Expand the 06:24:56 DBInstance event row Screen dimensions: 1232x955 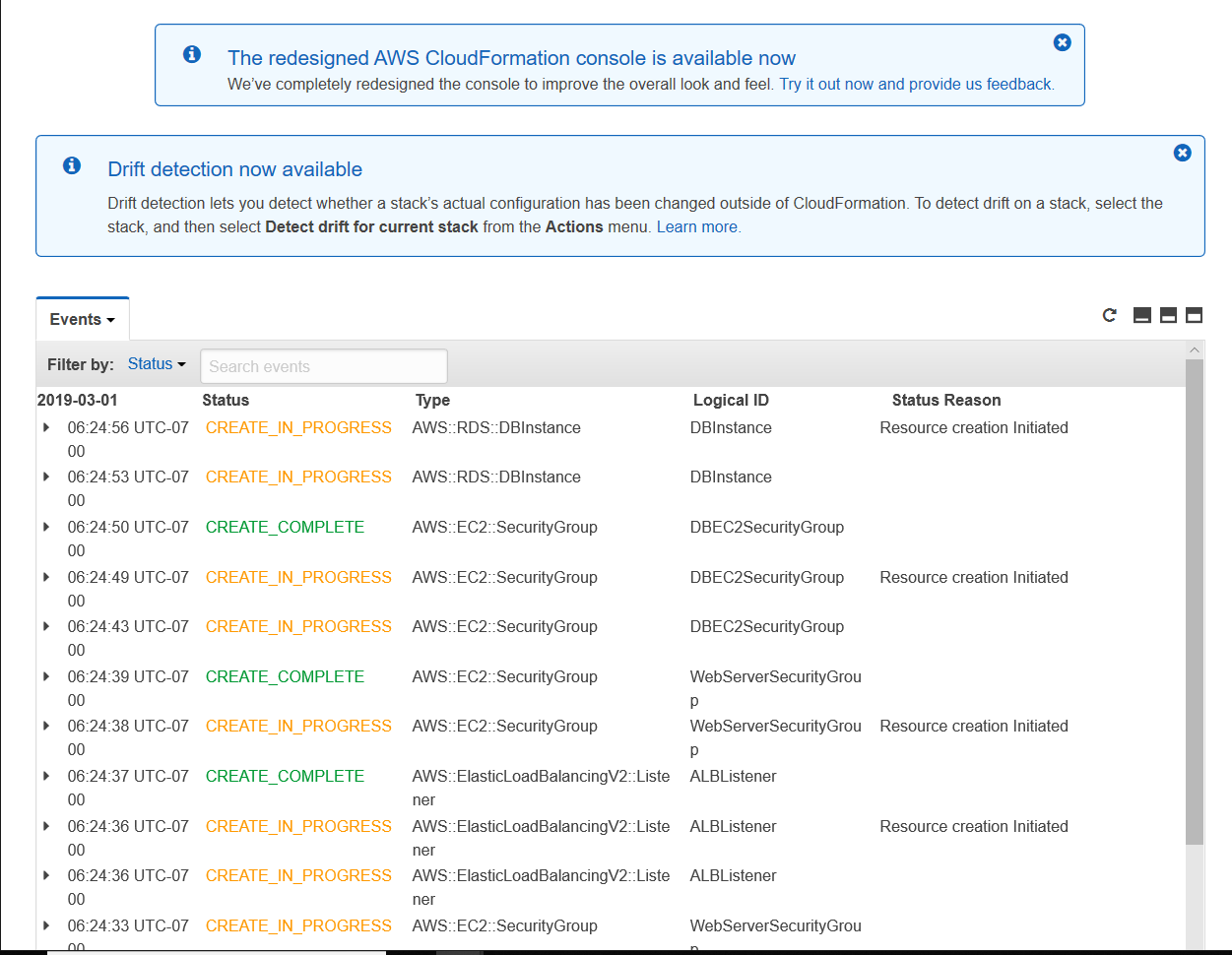(x=46, y=427)
